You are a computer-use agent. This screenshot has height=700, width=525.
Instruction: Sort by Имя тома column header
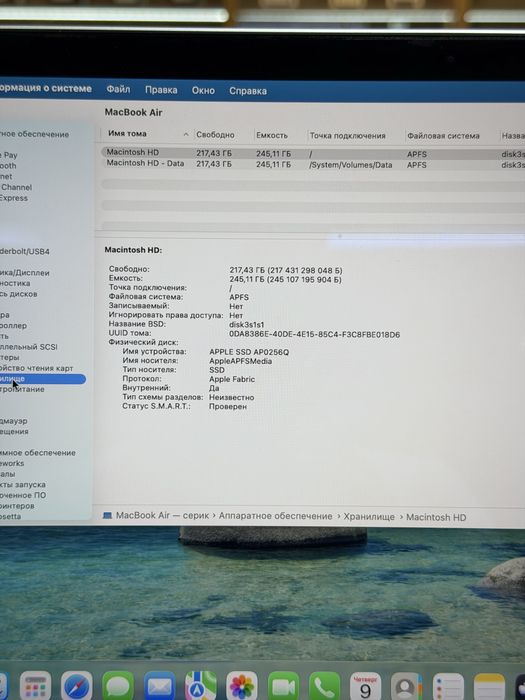tap(127, 133)
